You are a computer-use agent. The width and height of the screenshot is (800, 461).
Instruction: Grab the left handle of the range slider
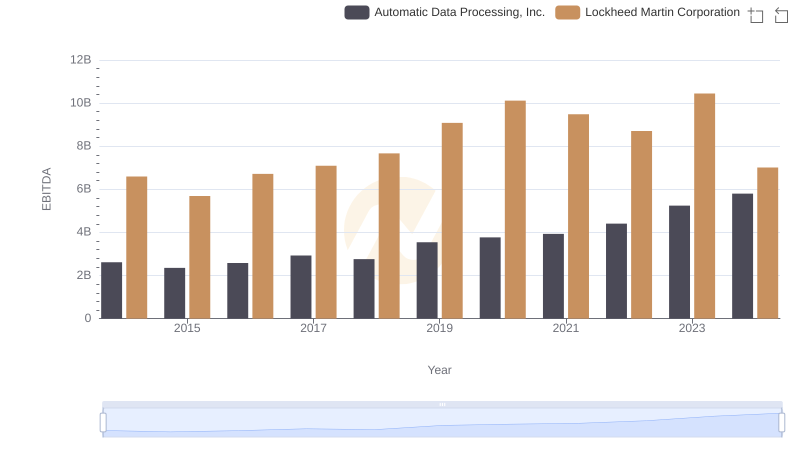tap(103, 423)
